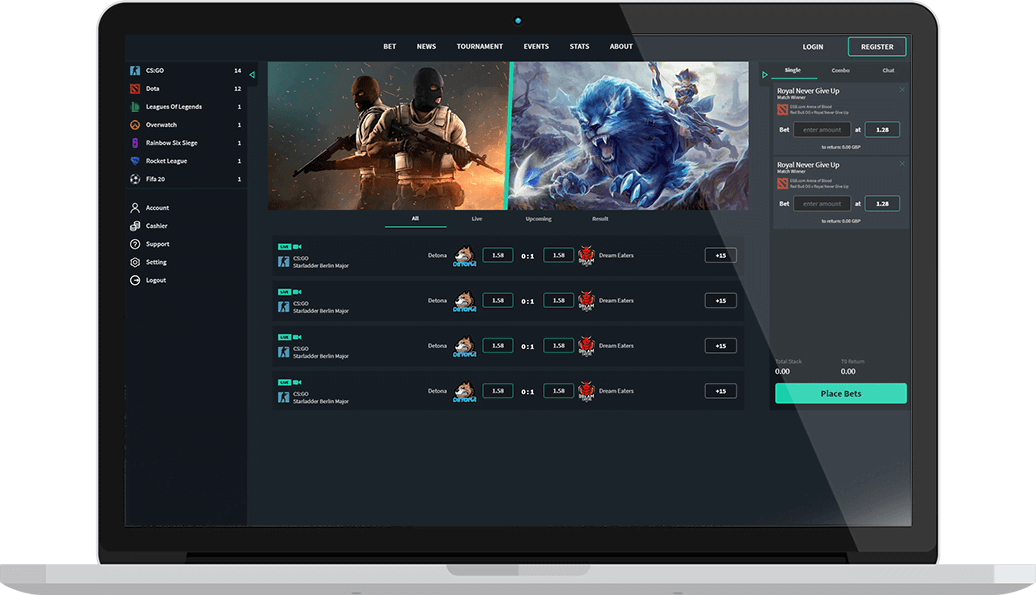Image resolution: width=1036 pixels, height=595 pixels.
Task: Expand +15 more markets in second match row
Action: coord(720,300)
